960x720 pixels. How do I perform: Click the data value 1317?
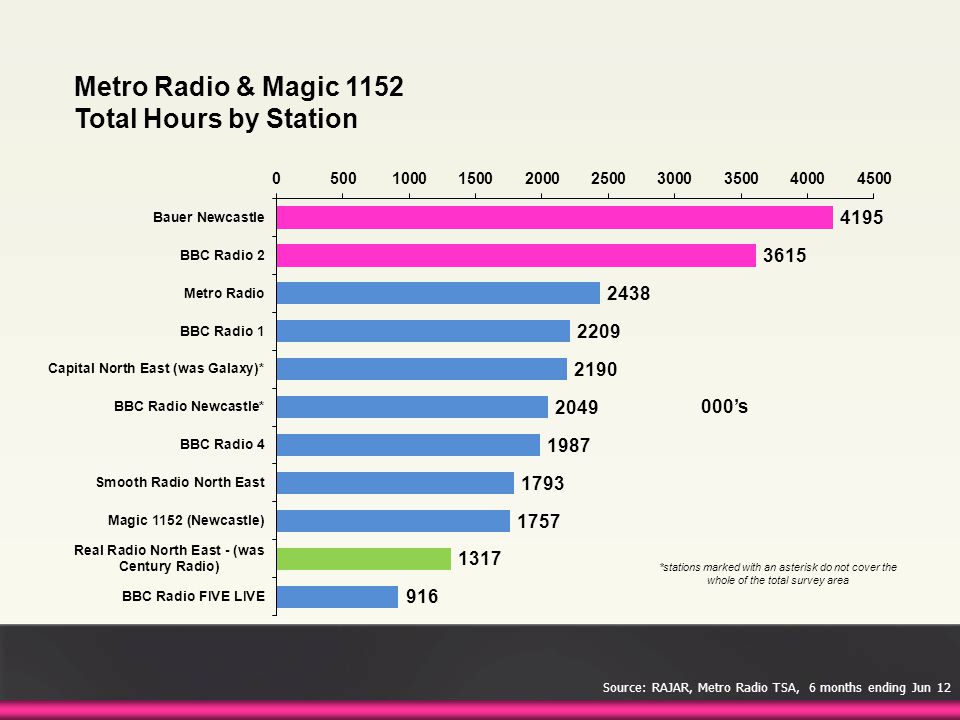479,558
